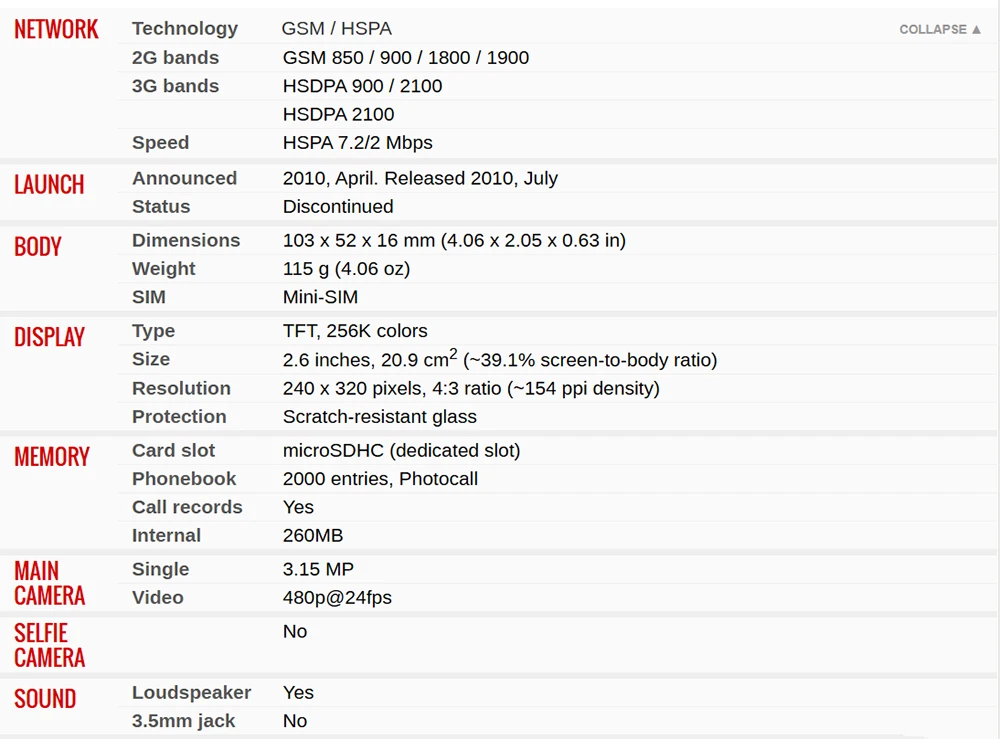Click the 3G bands label
Screen dimensions: 1000x739
pyautogui.click(x=175, y=86)
